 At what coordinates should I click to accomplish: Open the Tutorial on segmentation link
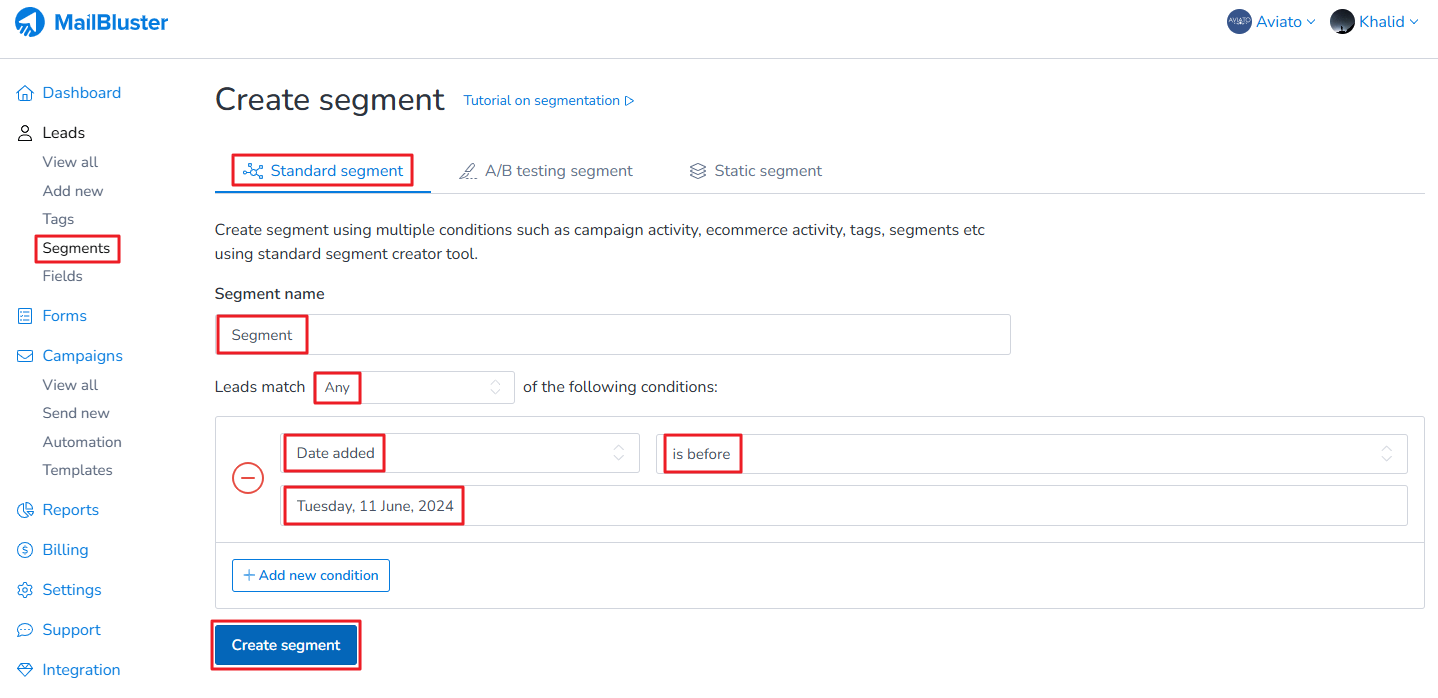[x=549, y=101]
